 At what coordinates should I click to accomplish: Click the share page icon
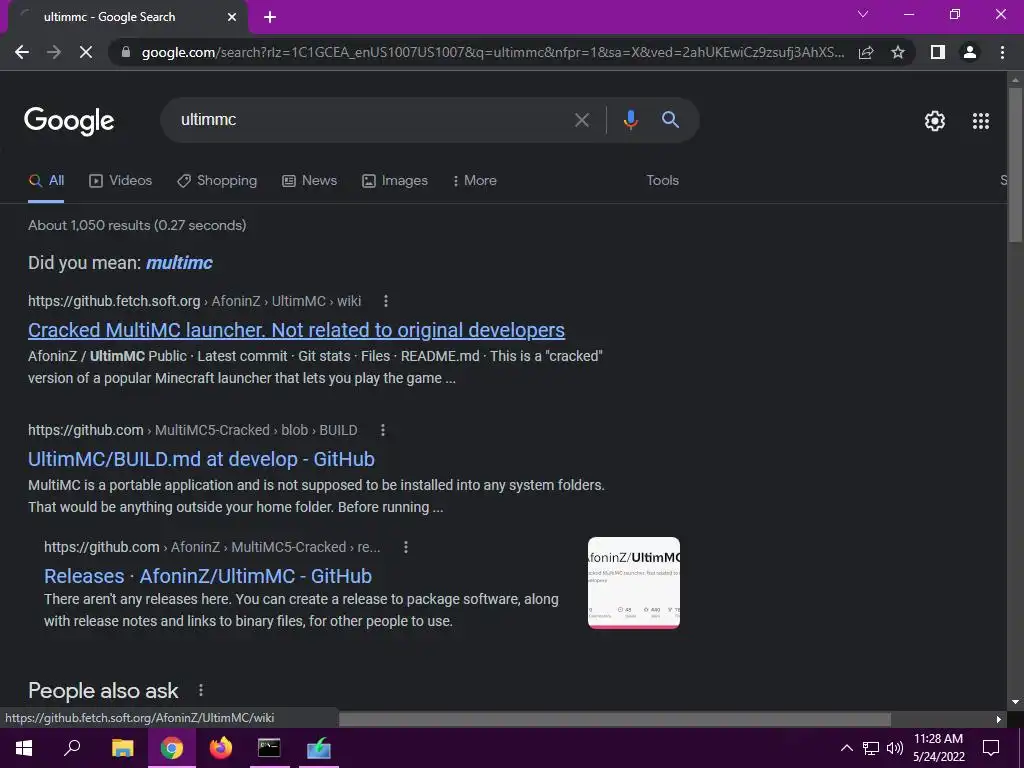866,52
